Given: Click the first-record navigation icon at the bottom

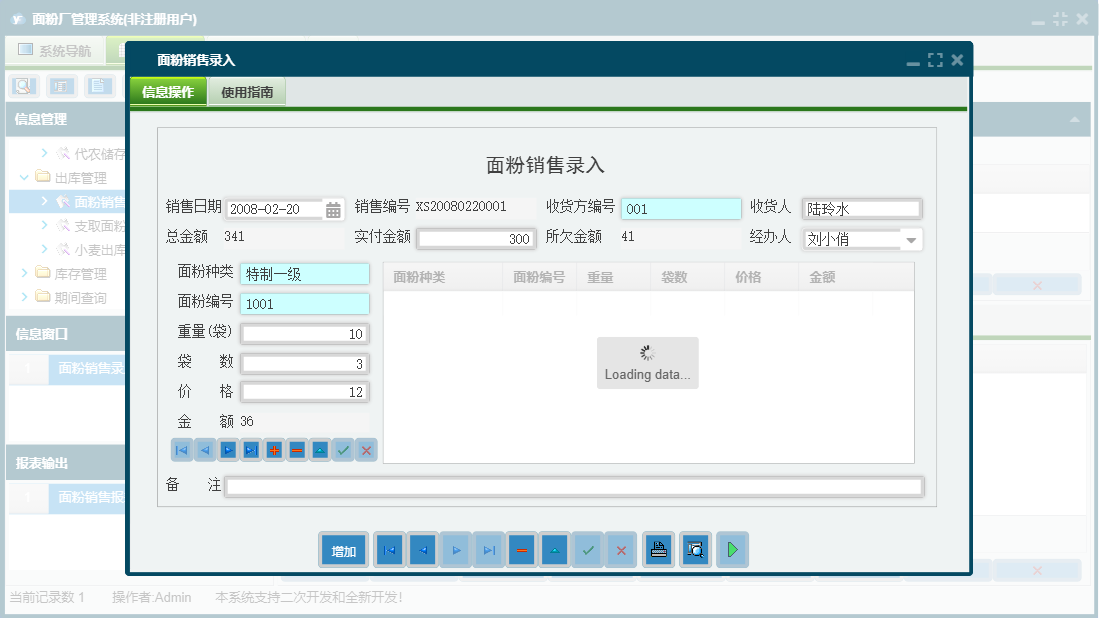Looking at the screenshot, I should click(x=389, y=549).
